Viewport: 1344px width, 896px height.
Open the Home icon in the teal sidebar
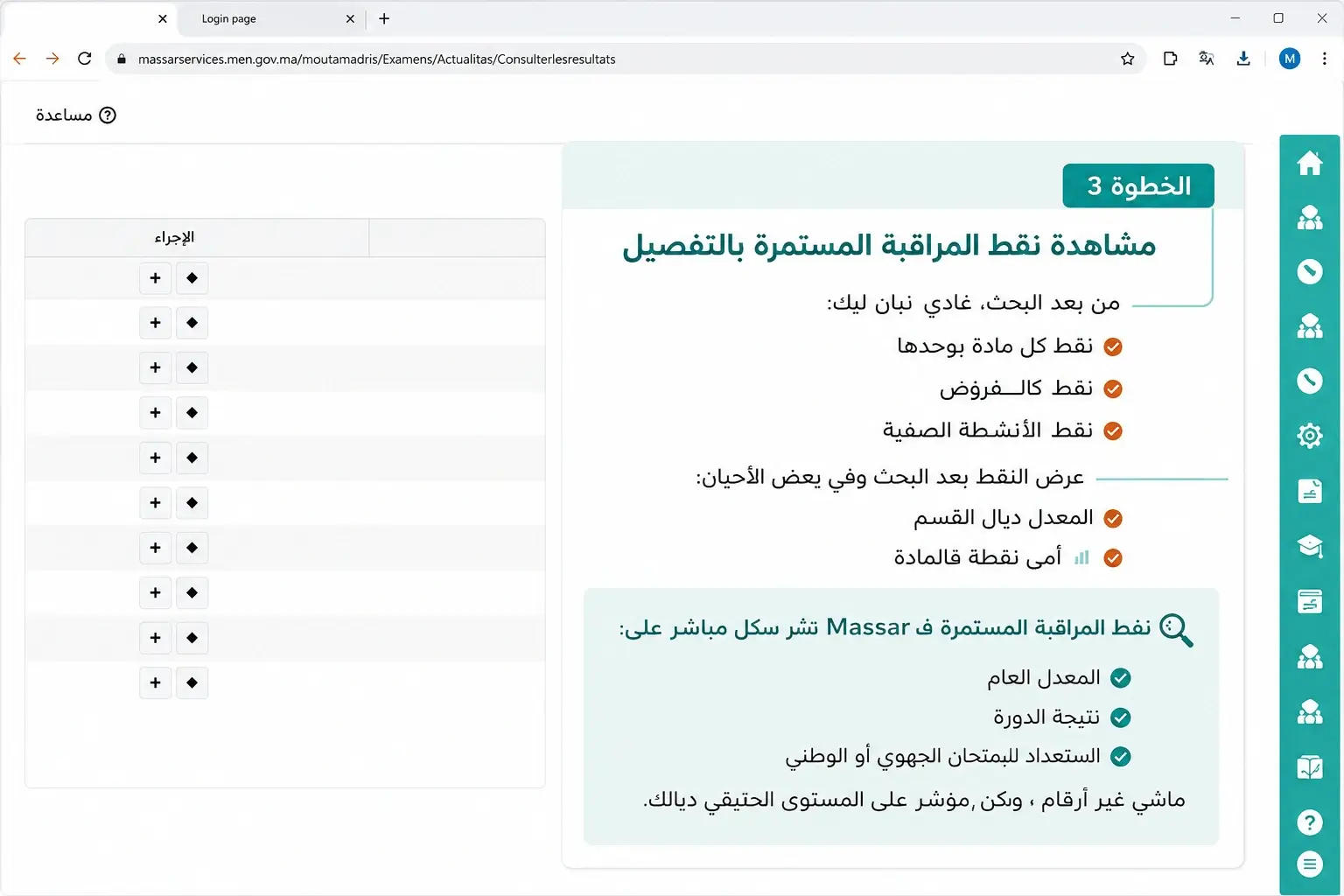click(1309, 163)
